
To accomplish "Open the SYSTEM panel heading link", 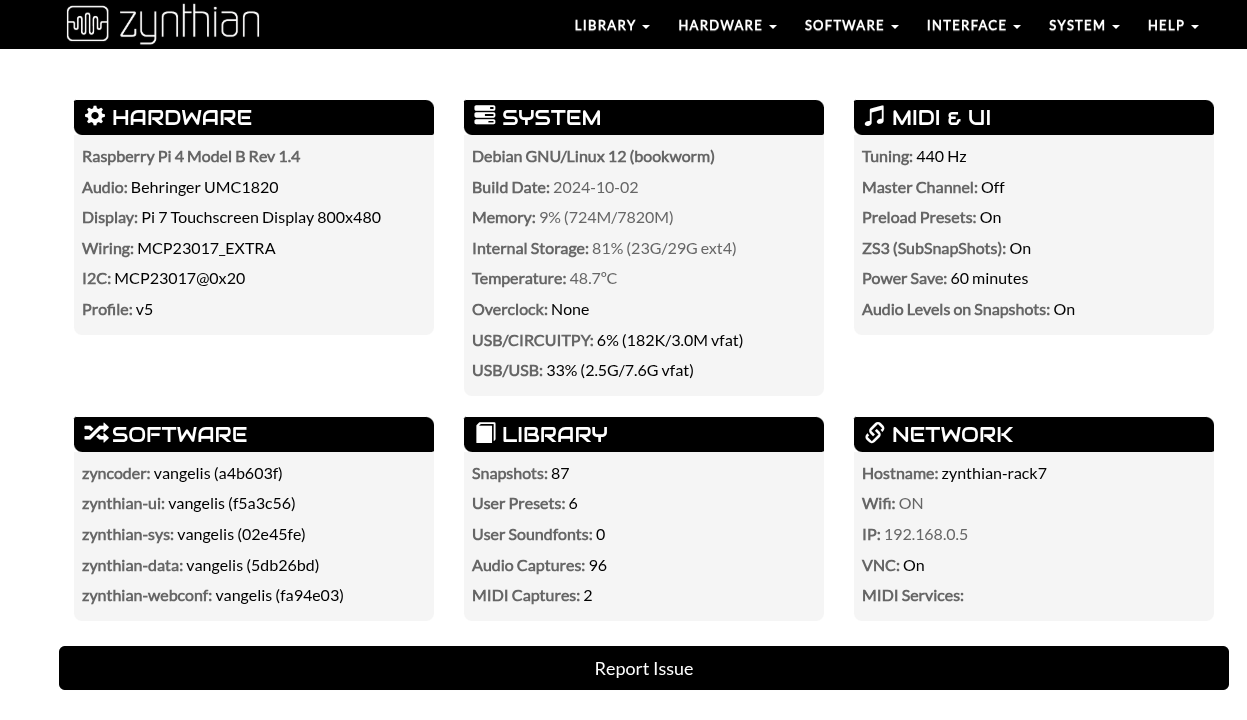I will [551, 117].
